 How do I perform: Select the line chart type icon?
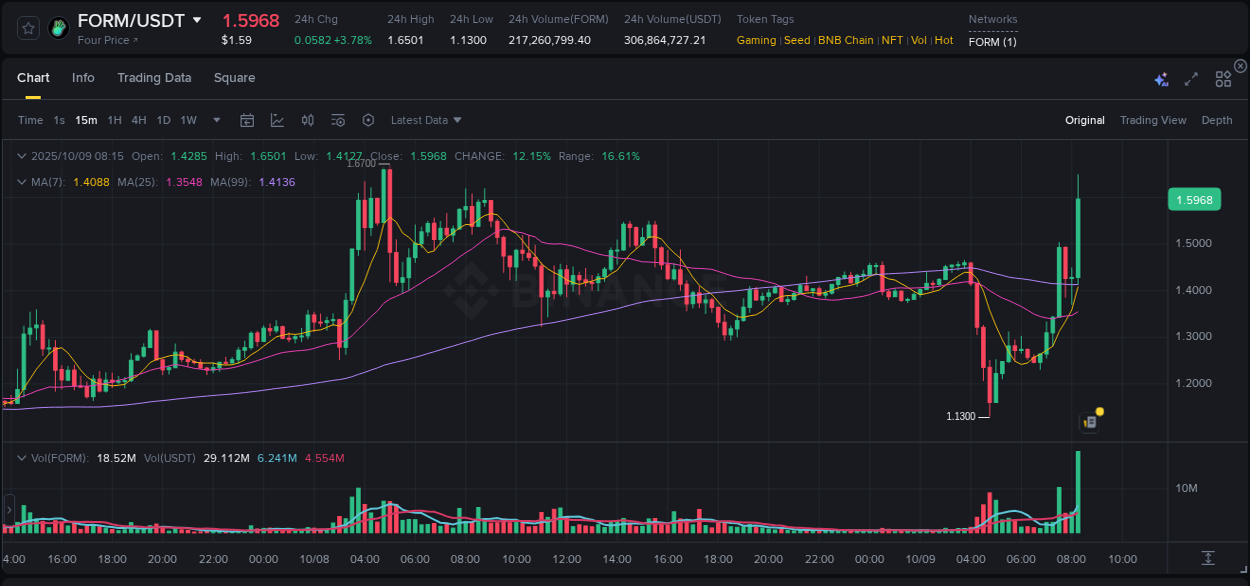click(277, 119)
